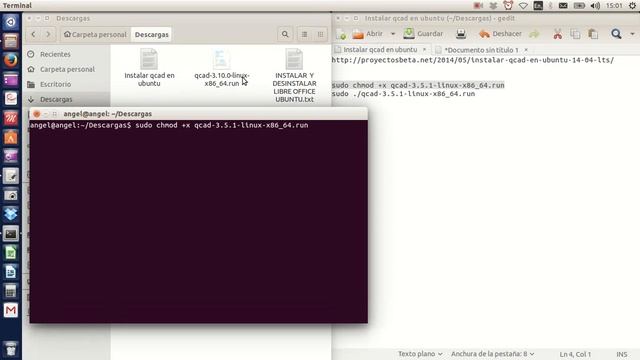Cut selection with scissors icon

(558, 34)
